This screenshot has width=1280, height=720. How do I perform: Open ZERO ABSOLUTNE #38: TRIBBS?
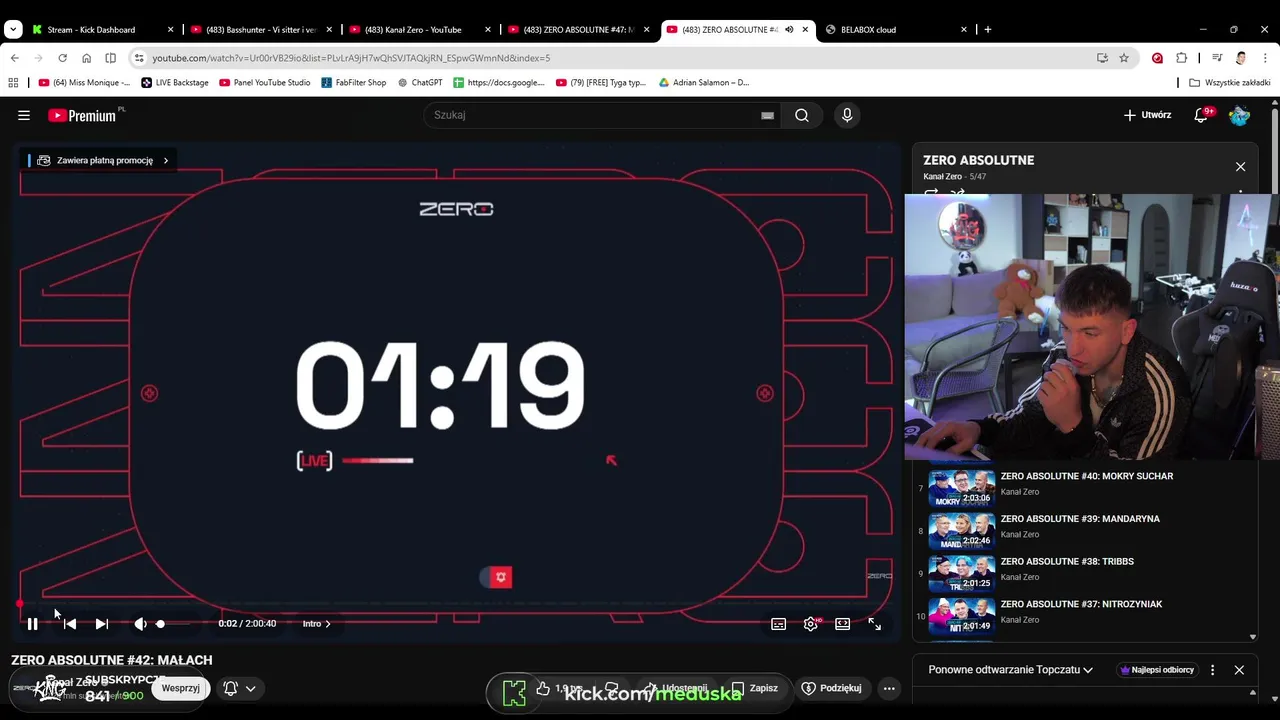pos(1067,562)
